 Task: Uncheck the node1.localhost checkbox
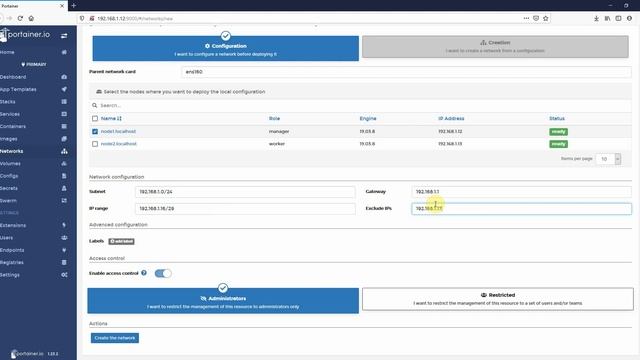pyautogui.click(x=95, y=131)
